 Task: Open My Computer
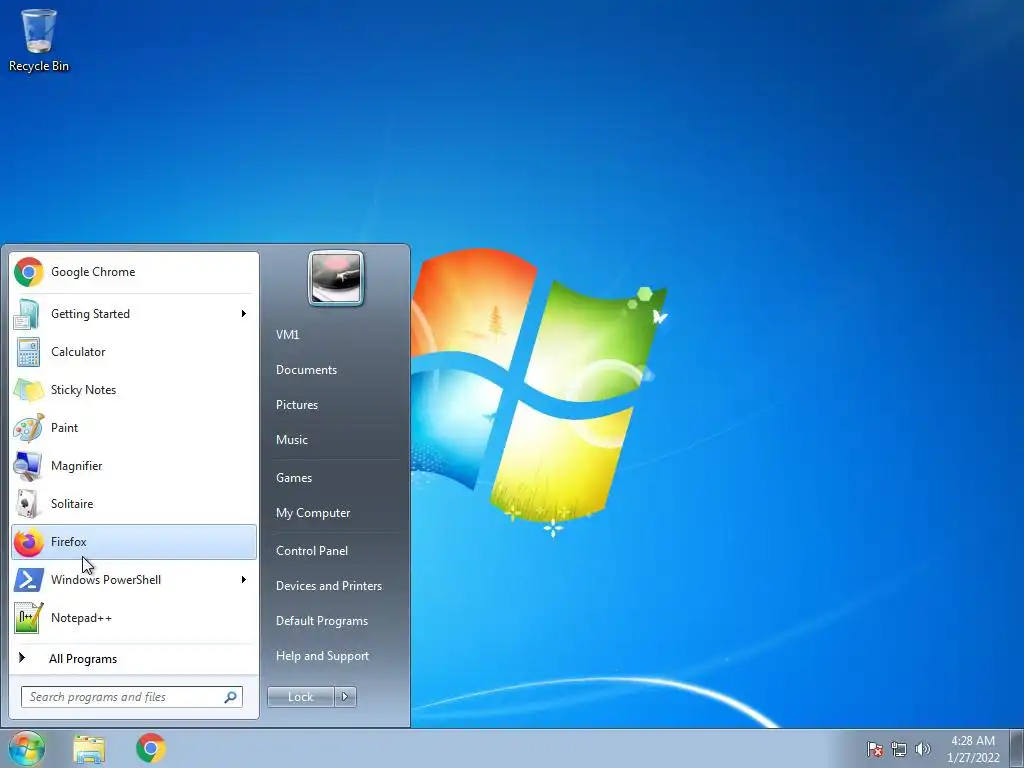coord(313,513)
